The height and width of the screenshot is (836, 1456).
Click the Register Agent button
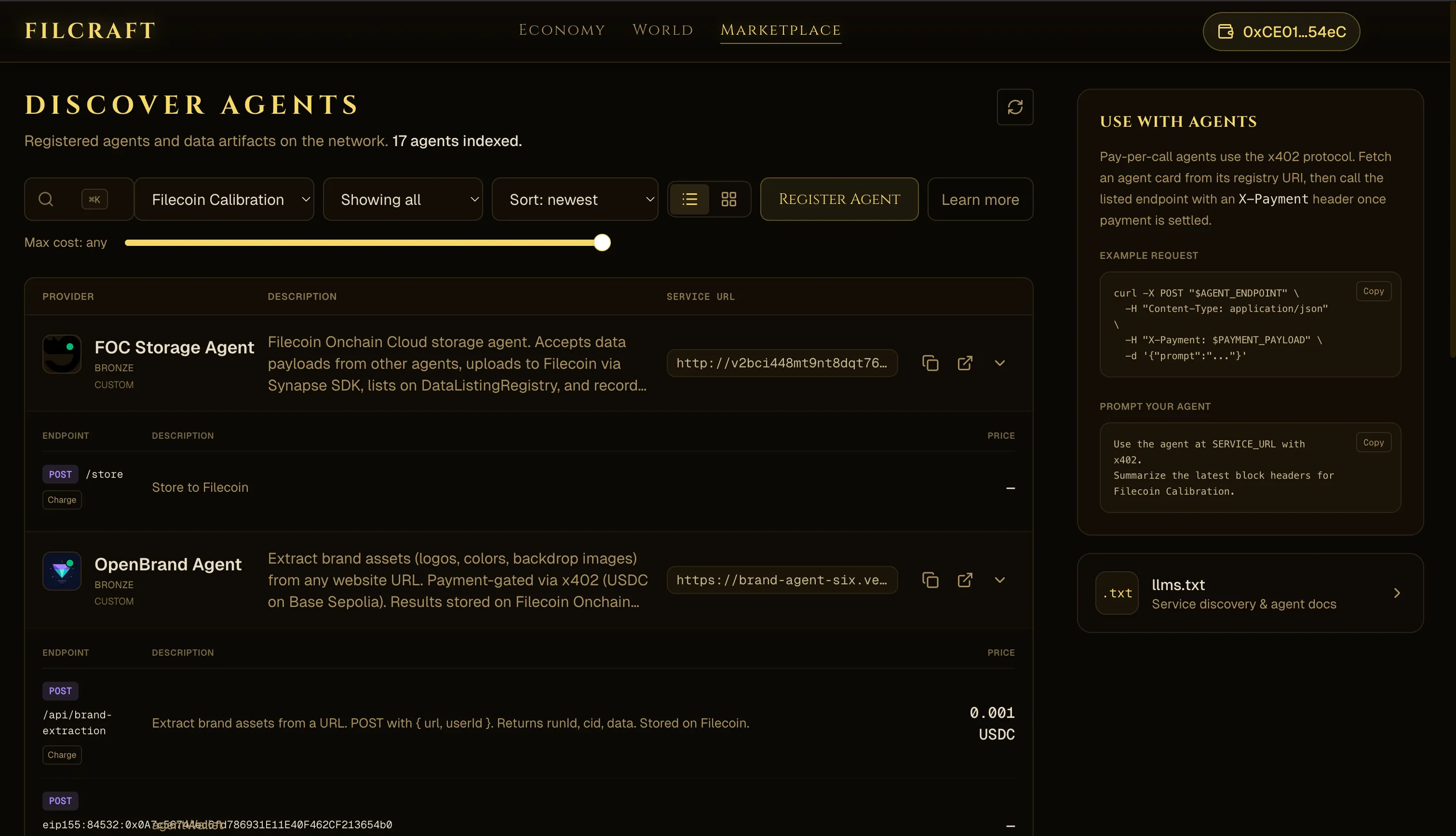839,199
